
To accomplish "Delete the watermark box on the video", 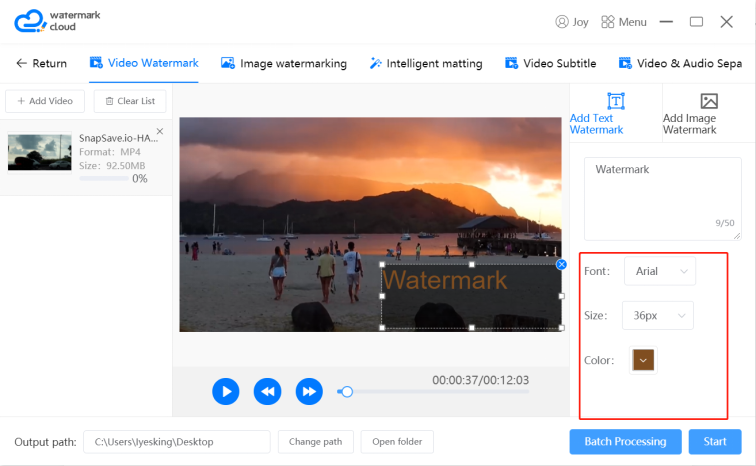I will pyautogui.click(x=561, y=264).
